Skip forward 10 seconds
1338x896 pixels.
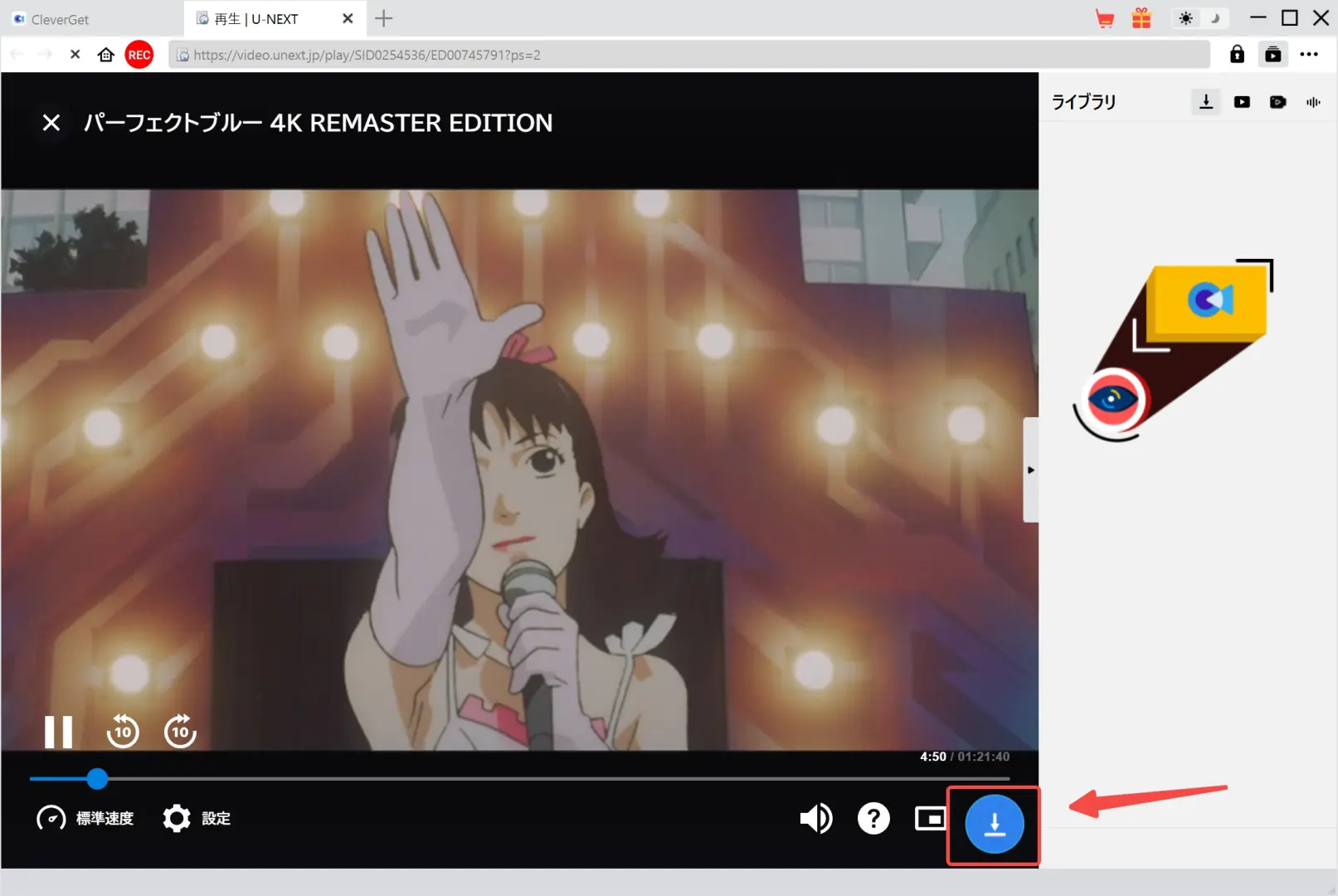click(180, 731)
